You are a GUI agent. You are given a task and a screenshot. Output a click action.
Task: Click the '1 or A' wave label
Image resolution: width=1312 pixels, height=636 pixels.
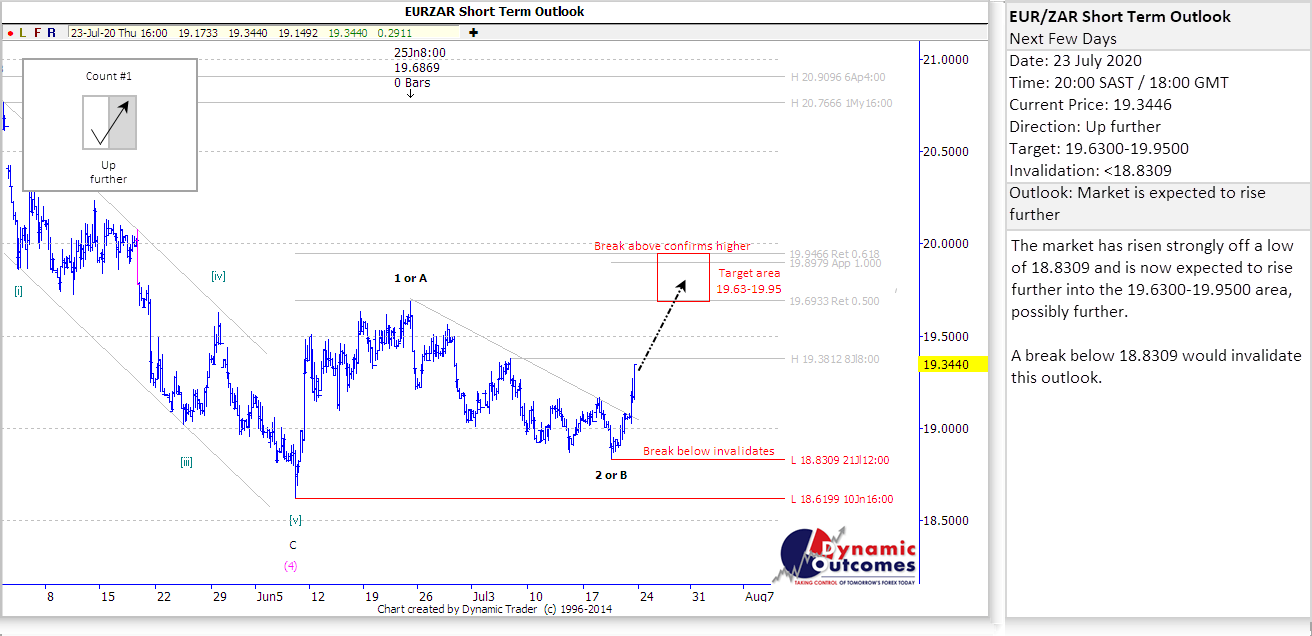410,278
